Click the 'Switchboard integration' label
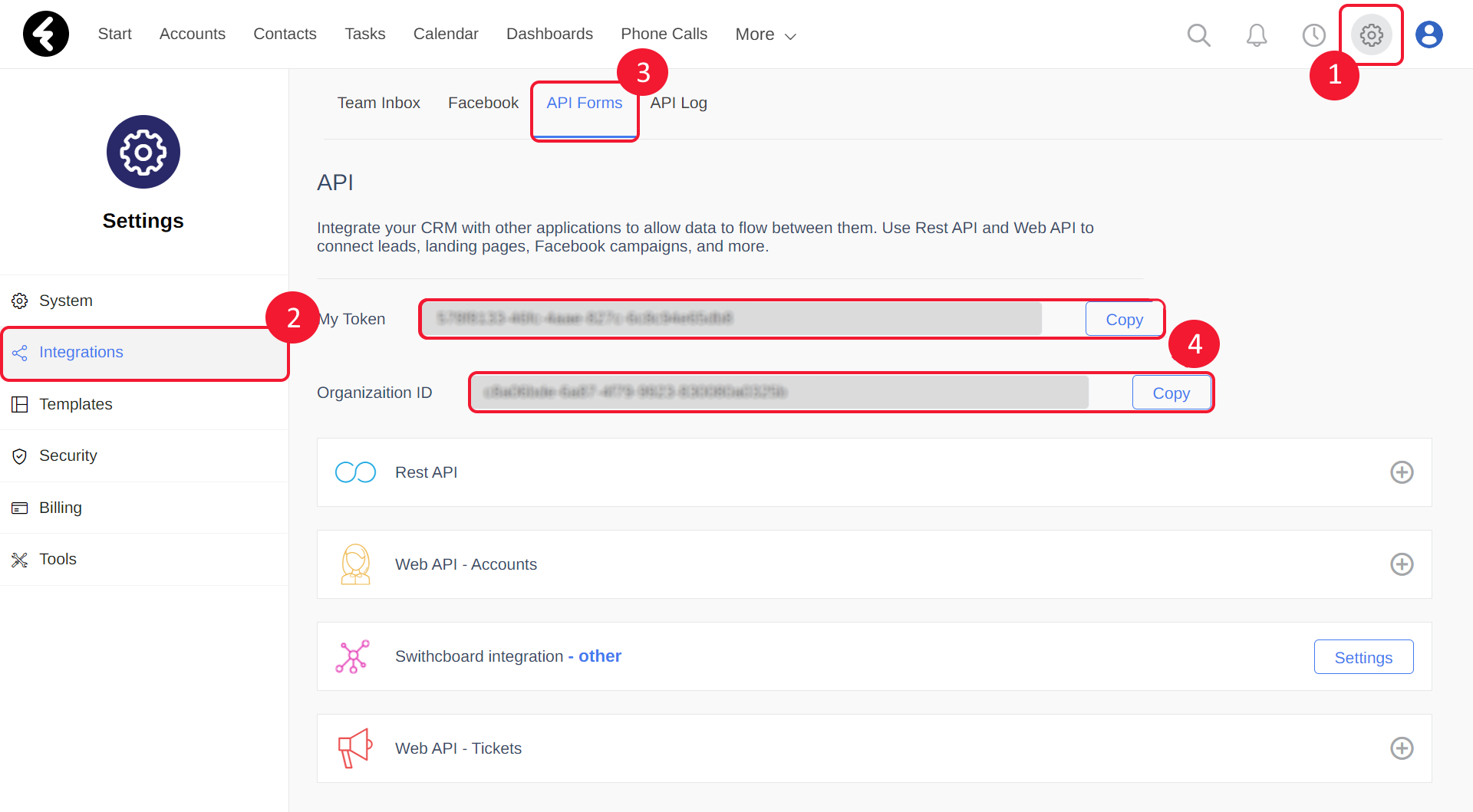This screenshot has height=812, width=1473. 479,656
